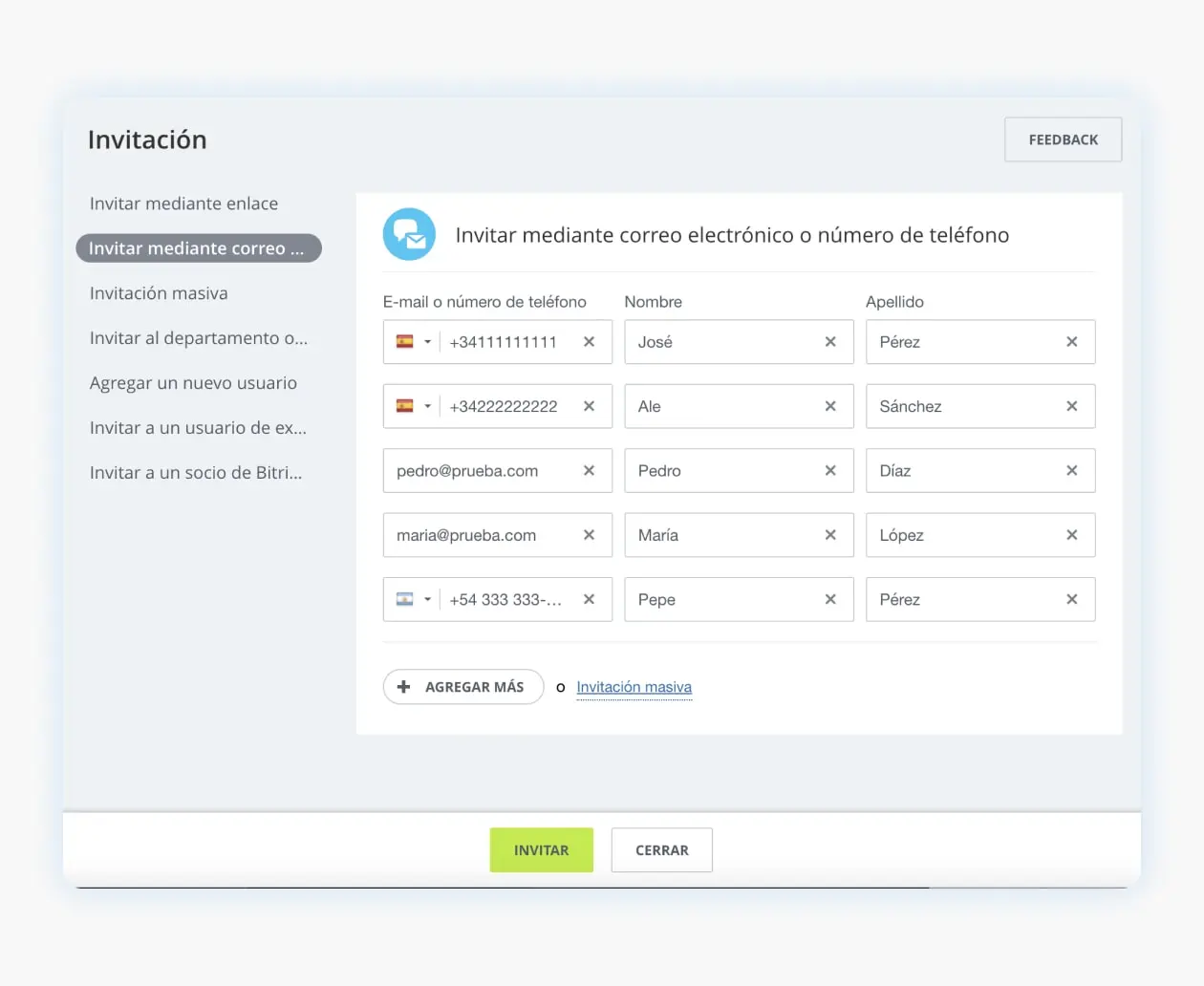
Task: Clear the José name field
Action: pos(830,342)
